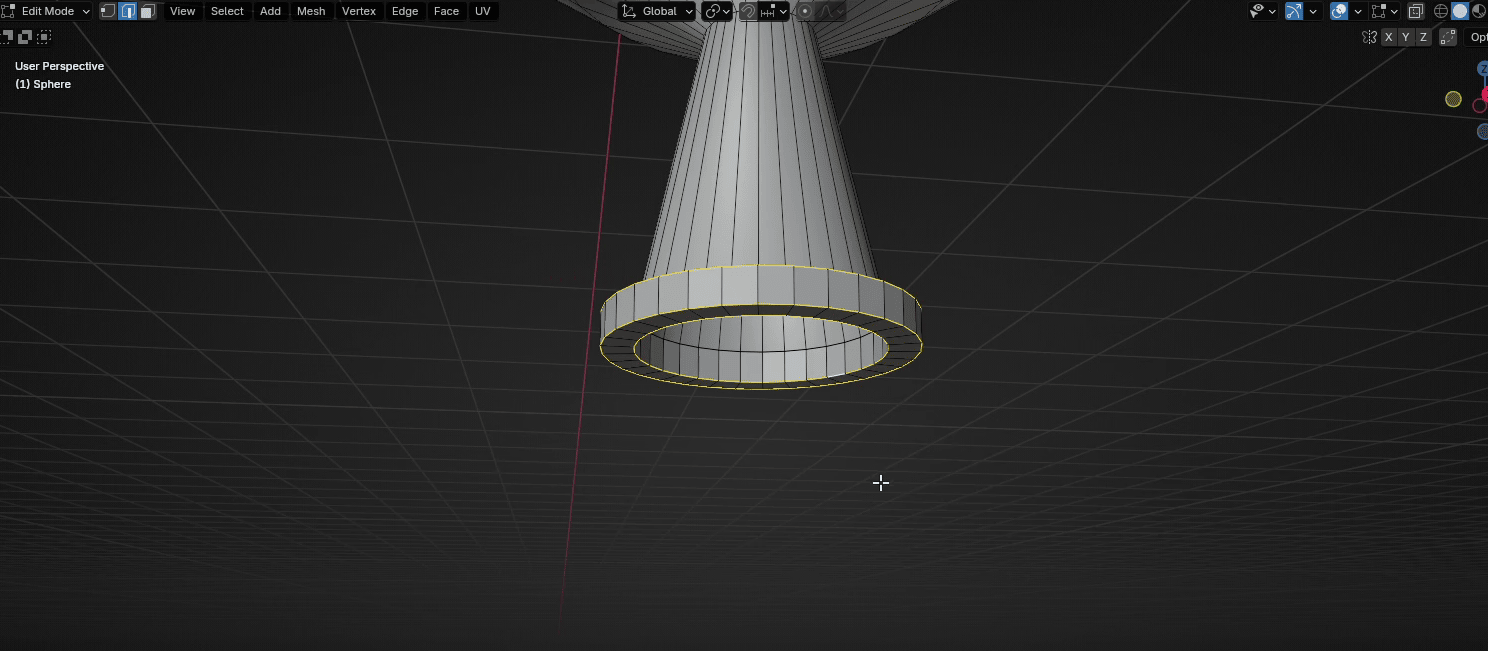Open the Select menu
Viewport: 1488px width, 651px height.
tap(227, 11)
